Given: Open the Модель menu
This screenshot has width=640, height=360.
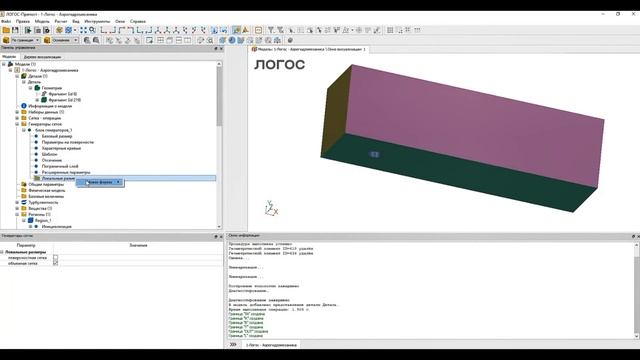Looking at the screenshot, I should pos(42,21).
